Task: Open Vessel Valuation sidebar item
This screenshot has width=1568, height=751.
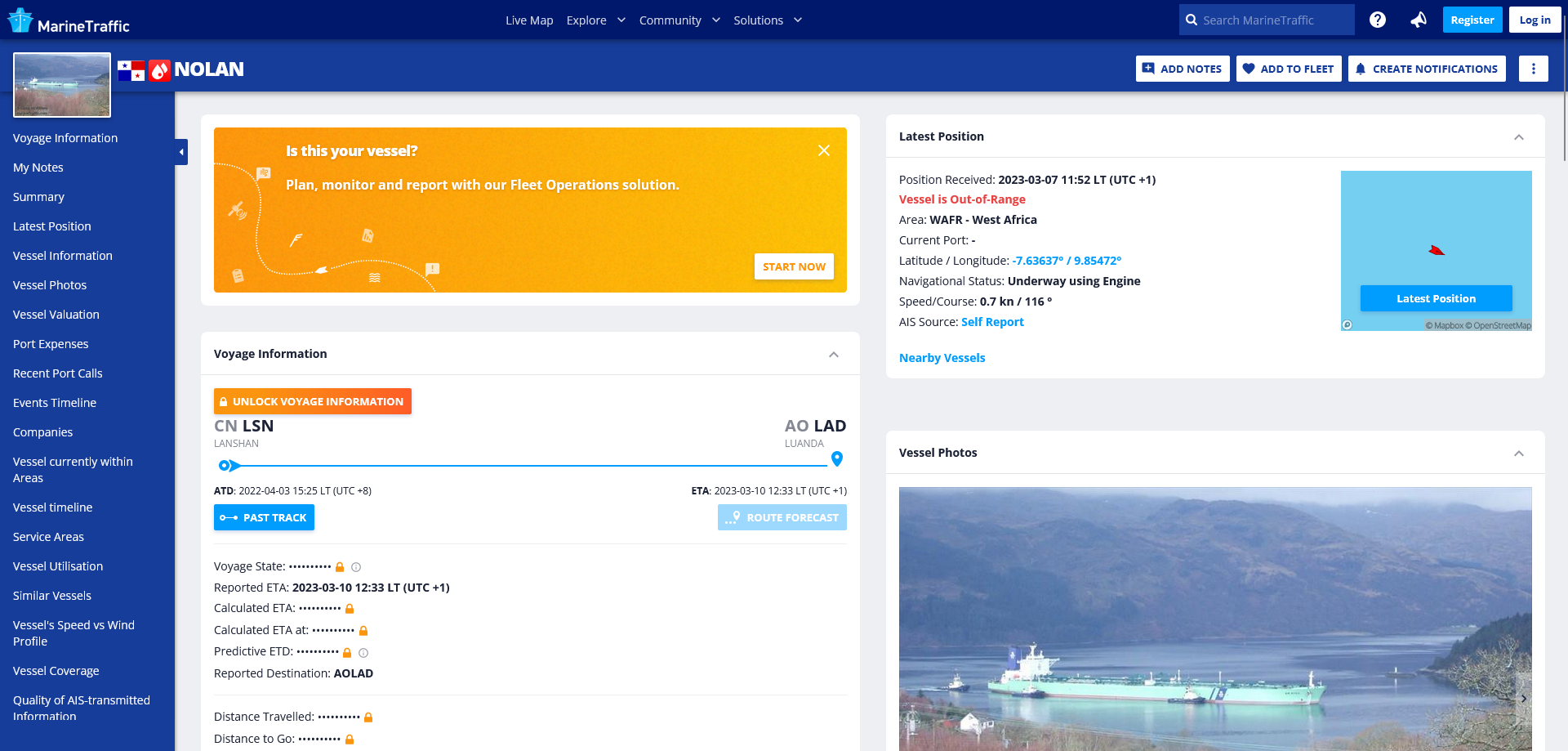Action: [56, 315]
